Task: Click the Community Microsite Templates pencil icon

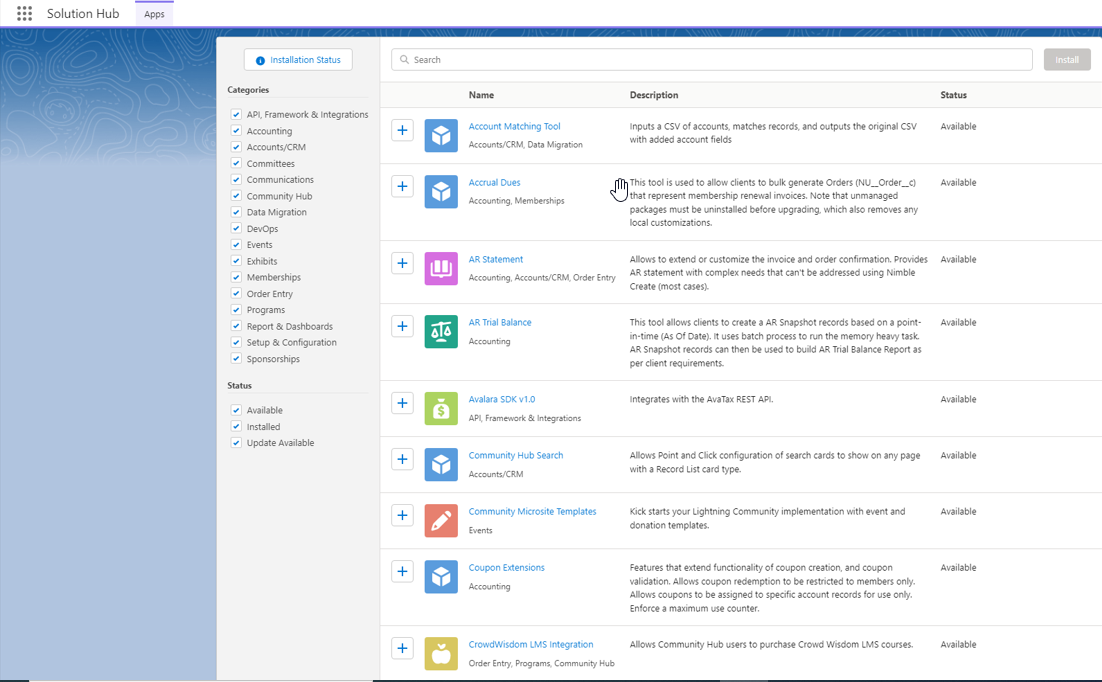Action: coord(441,520)
